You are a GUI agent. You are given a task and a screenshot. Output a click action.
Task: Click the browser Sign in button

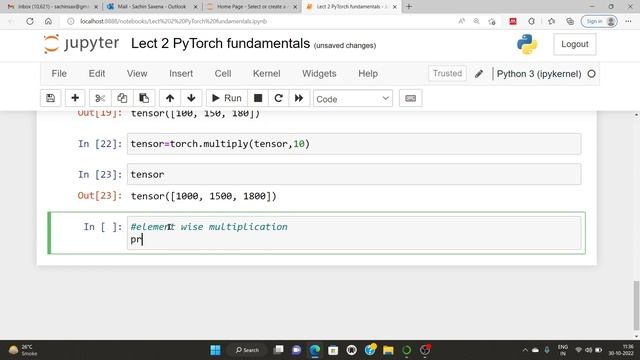pos(599,21)
